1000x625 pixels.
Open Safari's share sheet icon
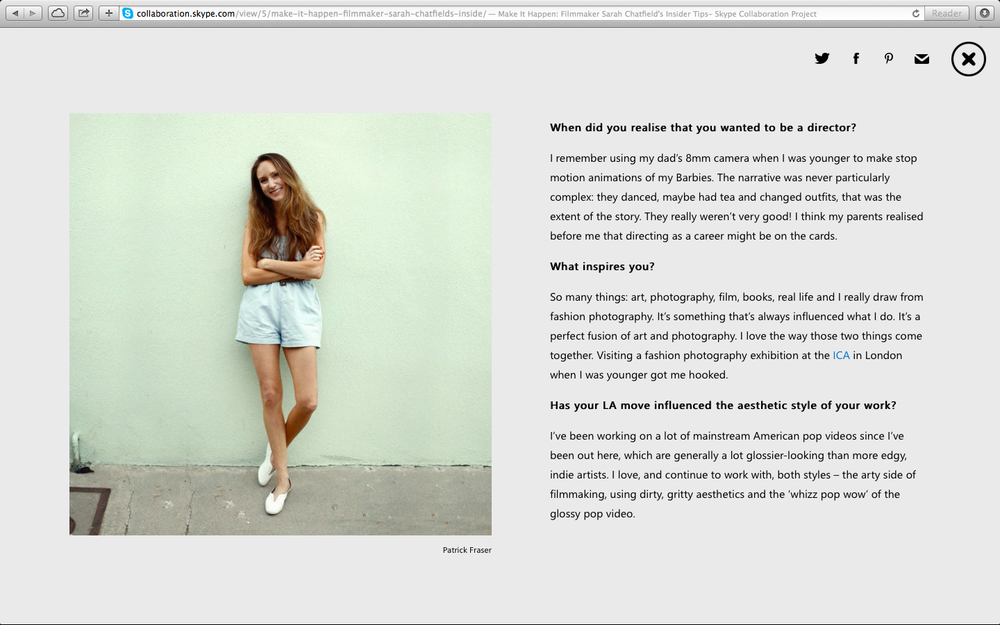click(x=84, y=13)
